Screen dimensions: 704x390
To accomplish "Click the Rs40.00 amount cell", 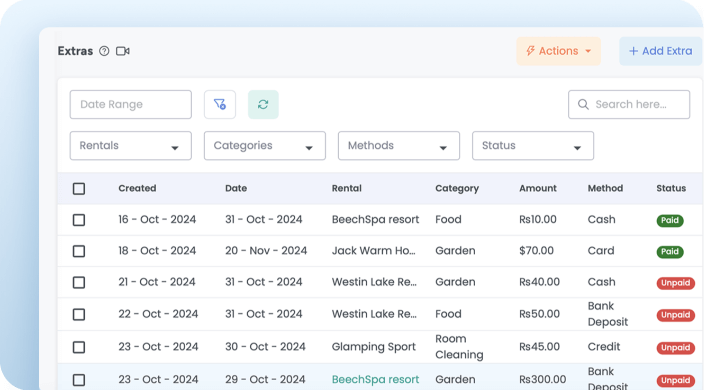I will [540, 282].
